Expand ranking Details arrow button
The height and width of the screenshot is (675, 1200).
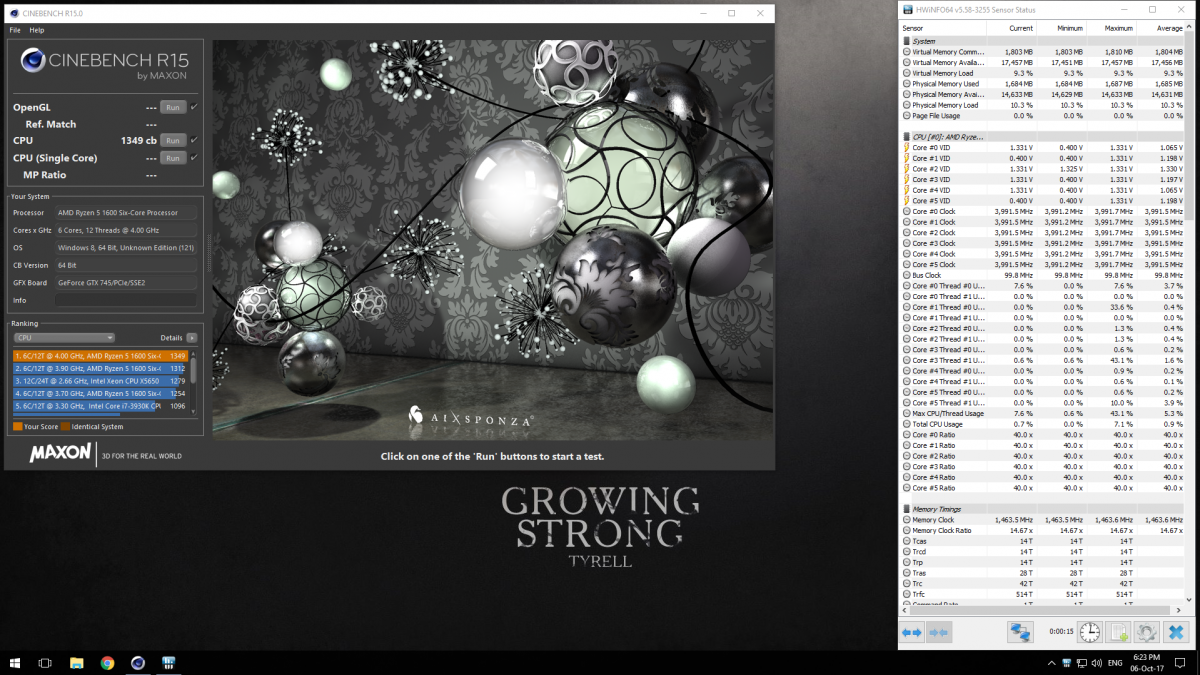pyautogui.click(x=191, y=338)
